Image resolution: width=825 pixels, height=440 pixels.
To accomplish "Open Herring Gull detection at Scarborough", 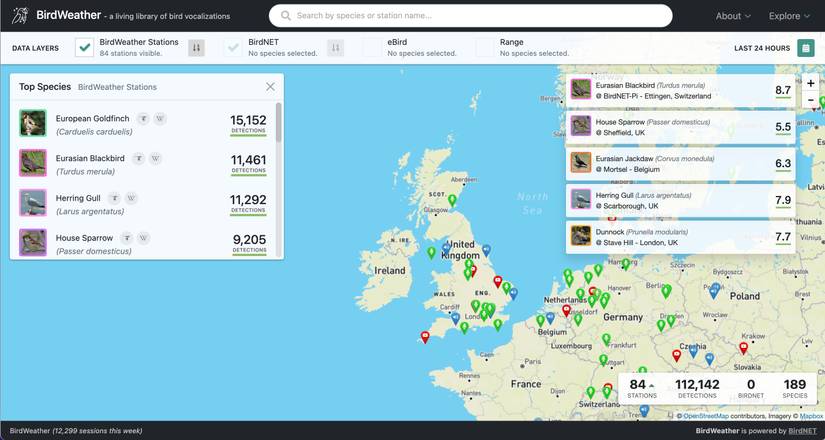I will (x=680, y=200).
